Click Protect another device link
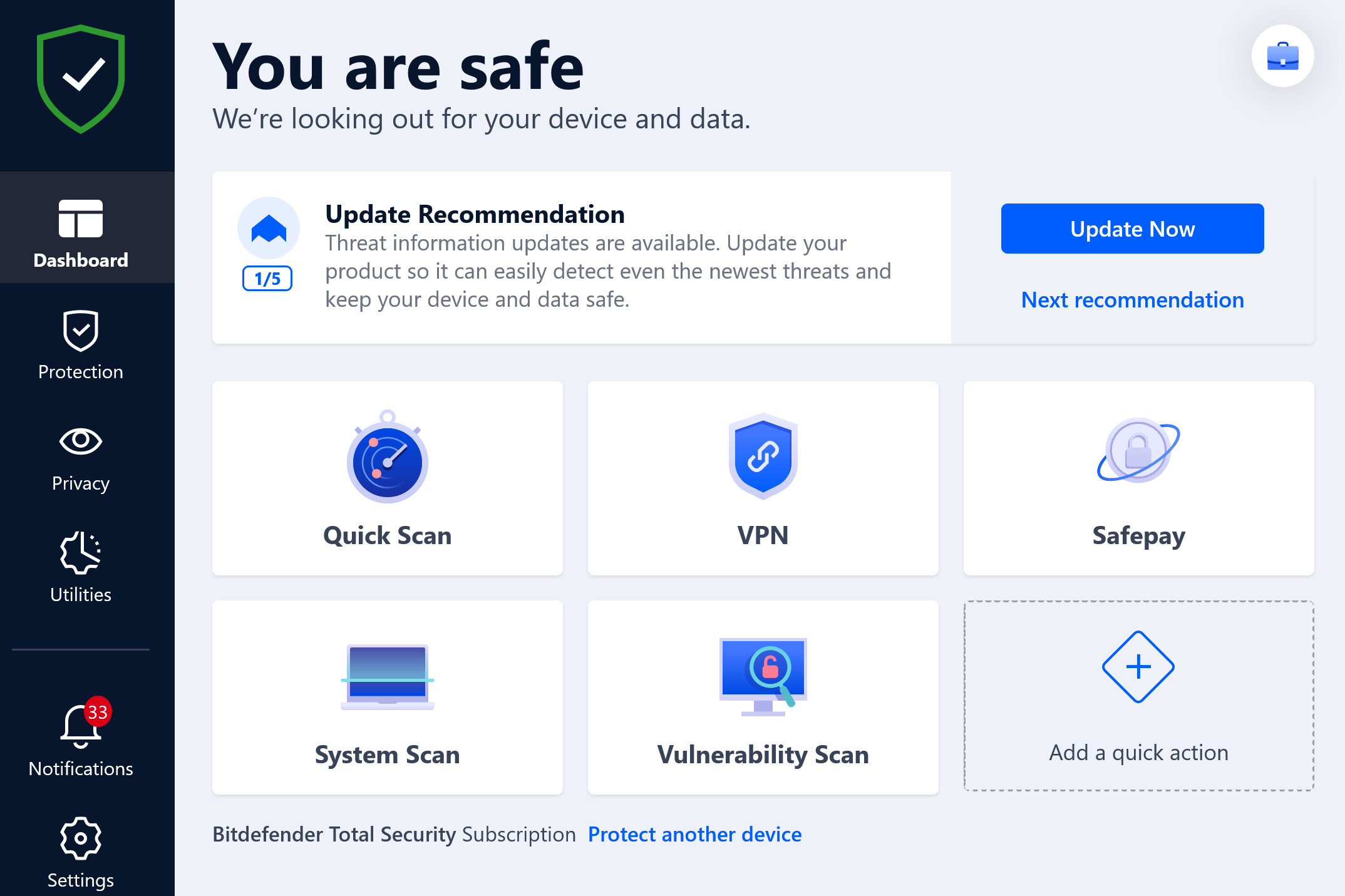 pos(694,835)
